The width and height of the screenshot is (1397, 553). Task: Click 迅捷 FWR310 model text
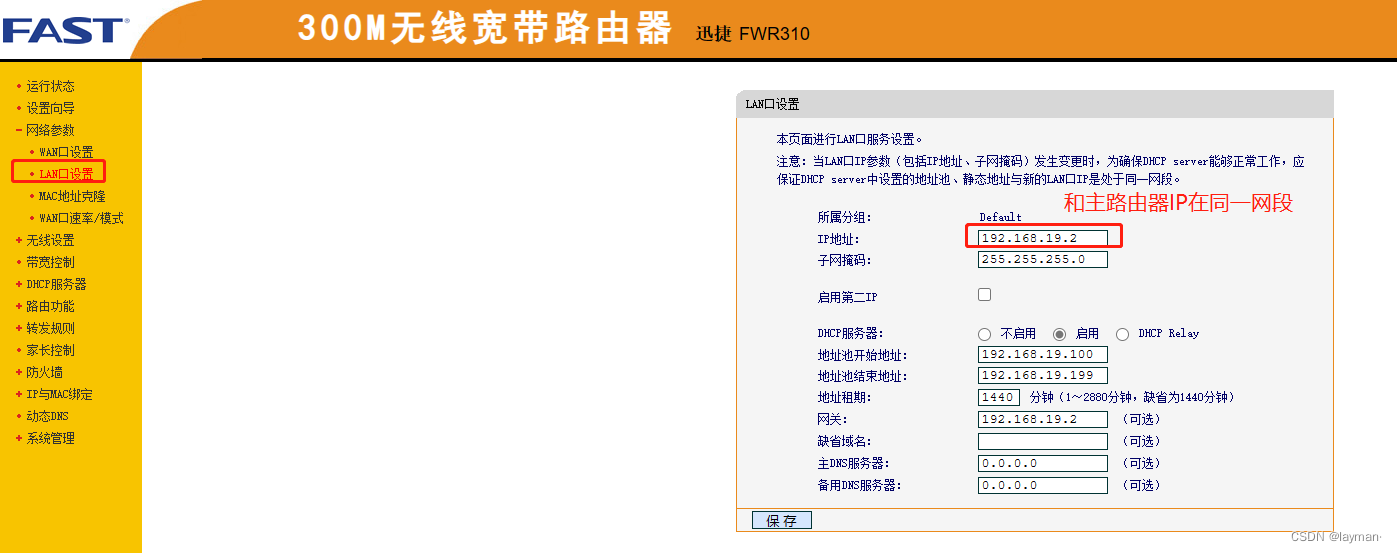753,34
